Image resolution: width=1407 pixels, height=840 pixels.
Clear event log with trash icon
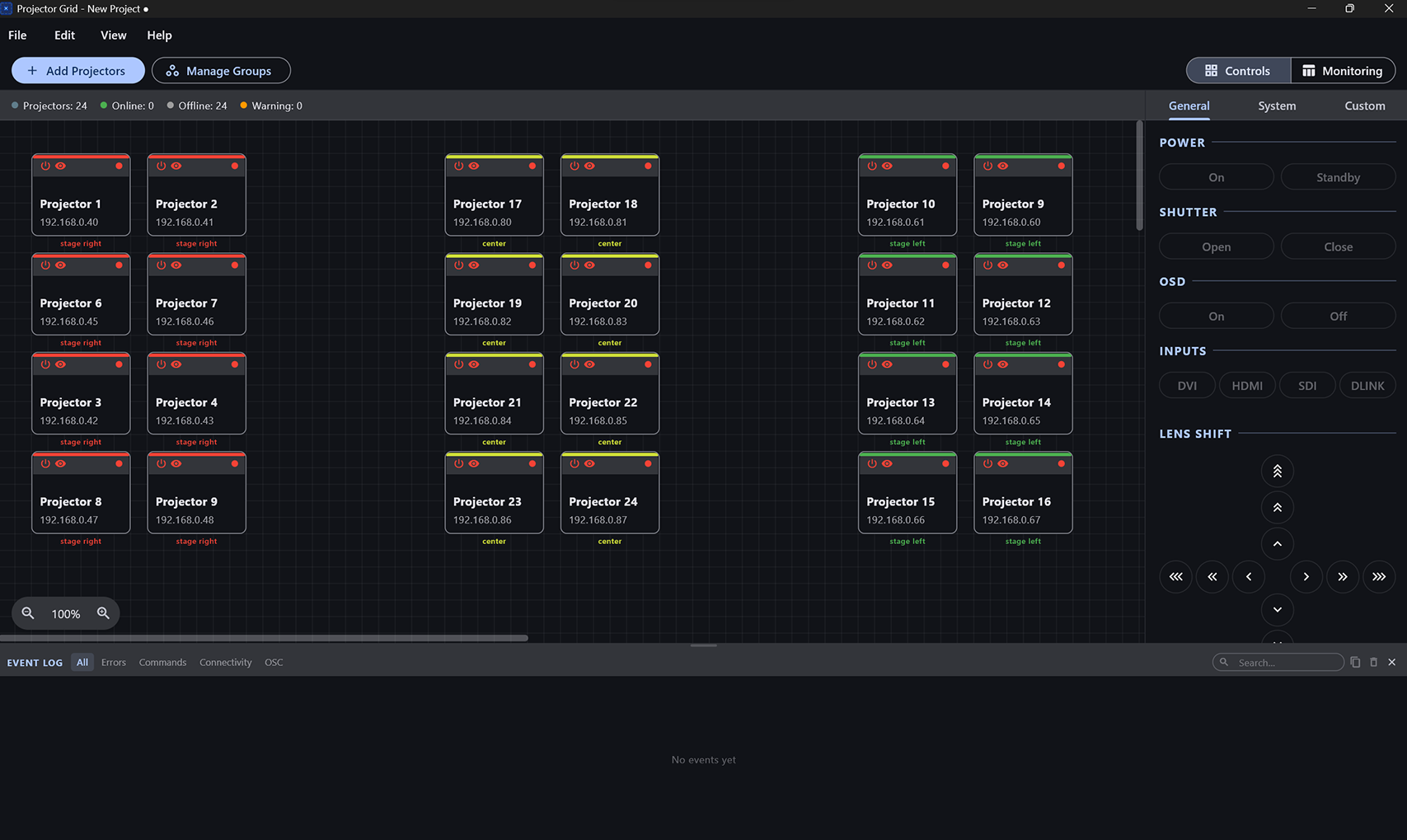click(1373, 662)
